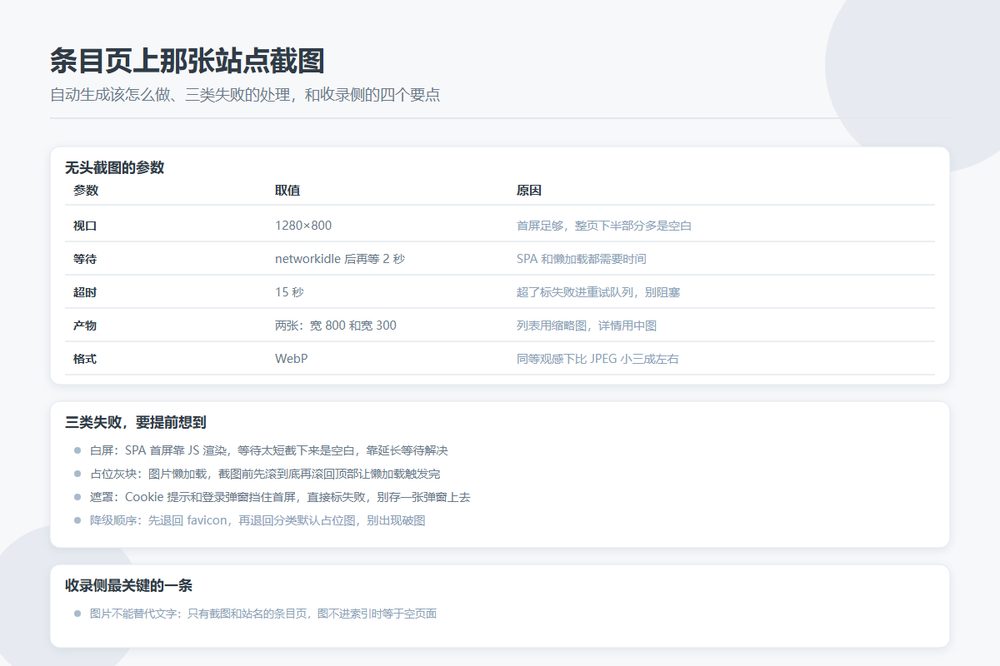Image resolution: width=1000 pixels, height=666 pixels.
Task: Click the reason 超了标失败进重试队列，别阻塞
Action: 598,292
